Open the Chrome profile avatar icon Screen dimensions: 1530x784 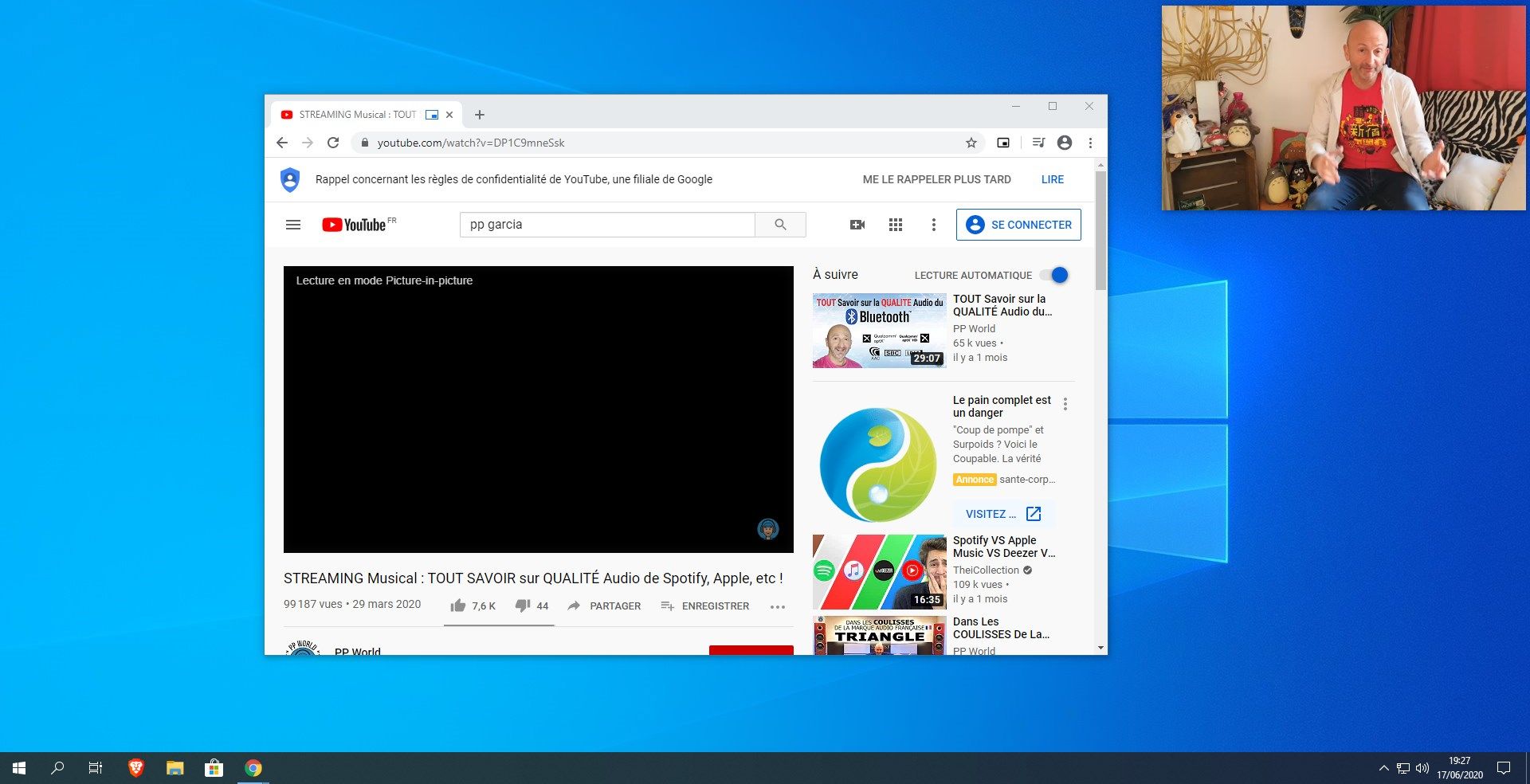click(1065, 143)
